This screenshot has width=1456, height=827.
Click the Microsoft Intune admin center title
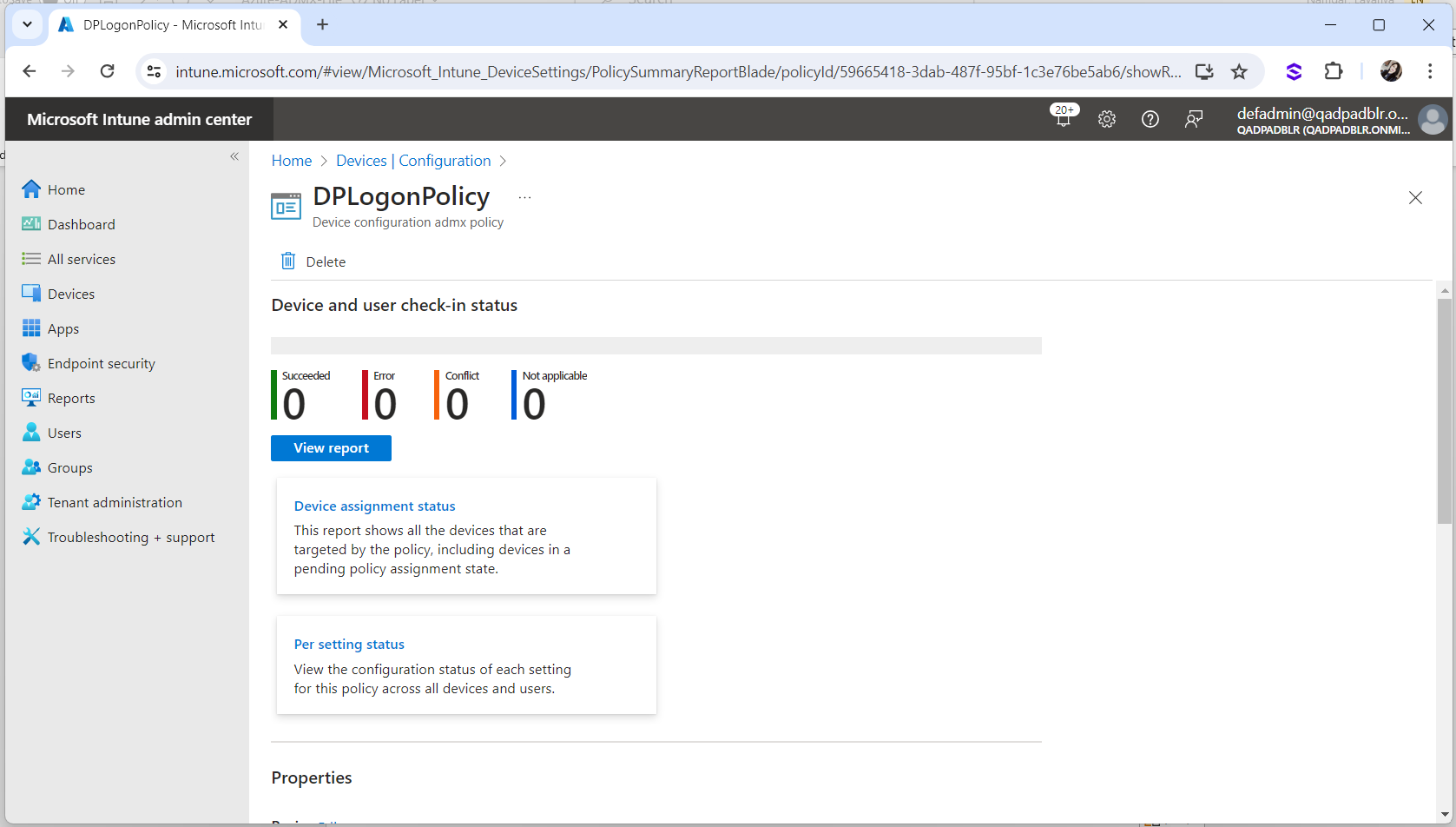pyautogui.click(x=139, y=119)
